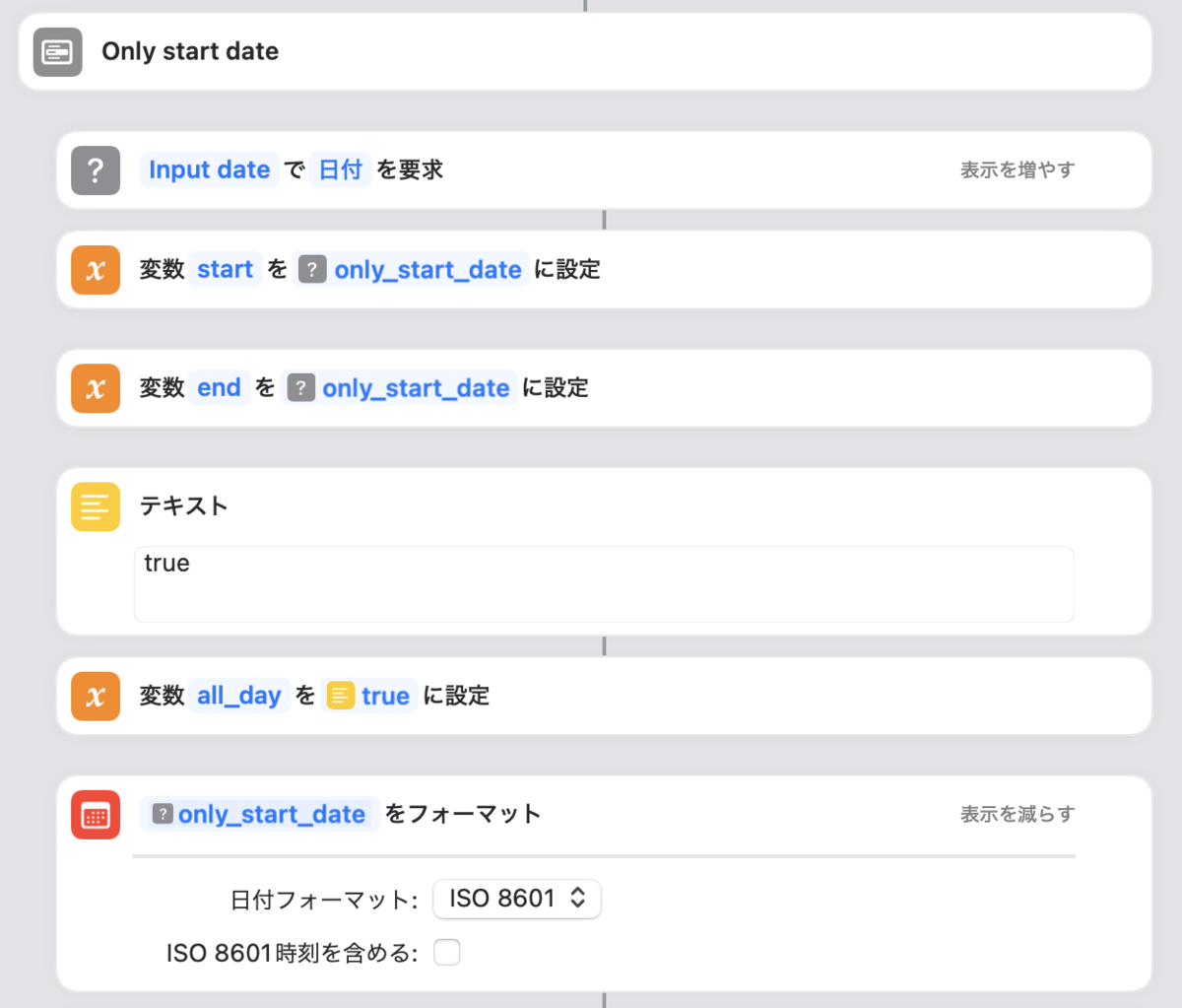
Task: Select the all_day variable name token
Action: 239,695
